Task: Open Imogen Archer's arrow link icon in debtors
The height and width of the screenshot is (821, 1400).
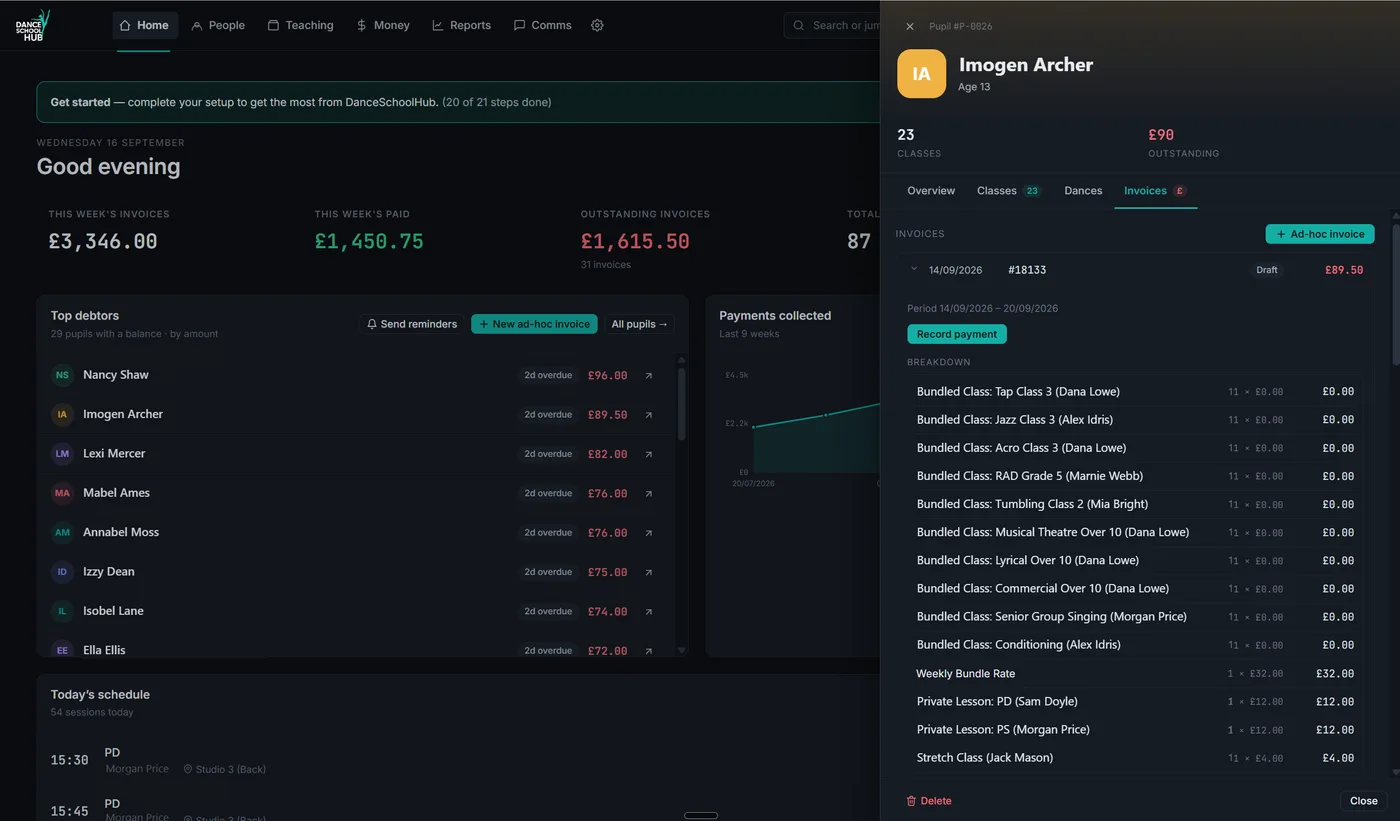Action: coord(648,415)
